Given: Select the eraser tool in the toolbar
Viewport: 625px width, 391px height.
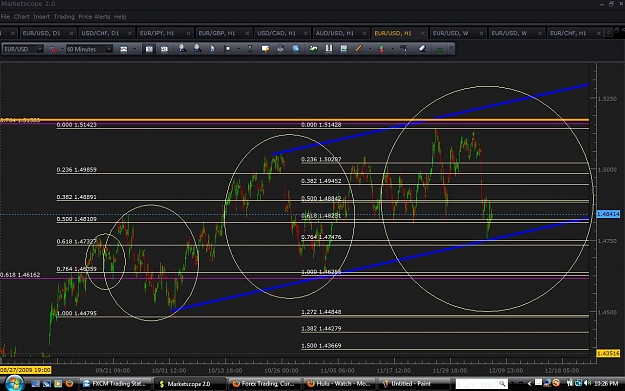Looking at the screenshot, I should point(423,49).
